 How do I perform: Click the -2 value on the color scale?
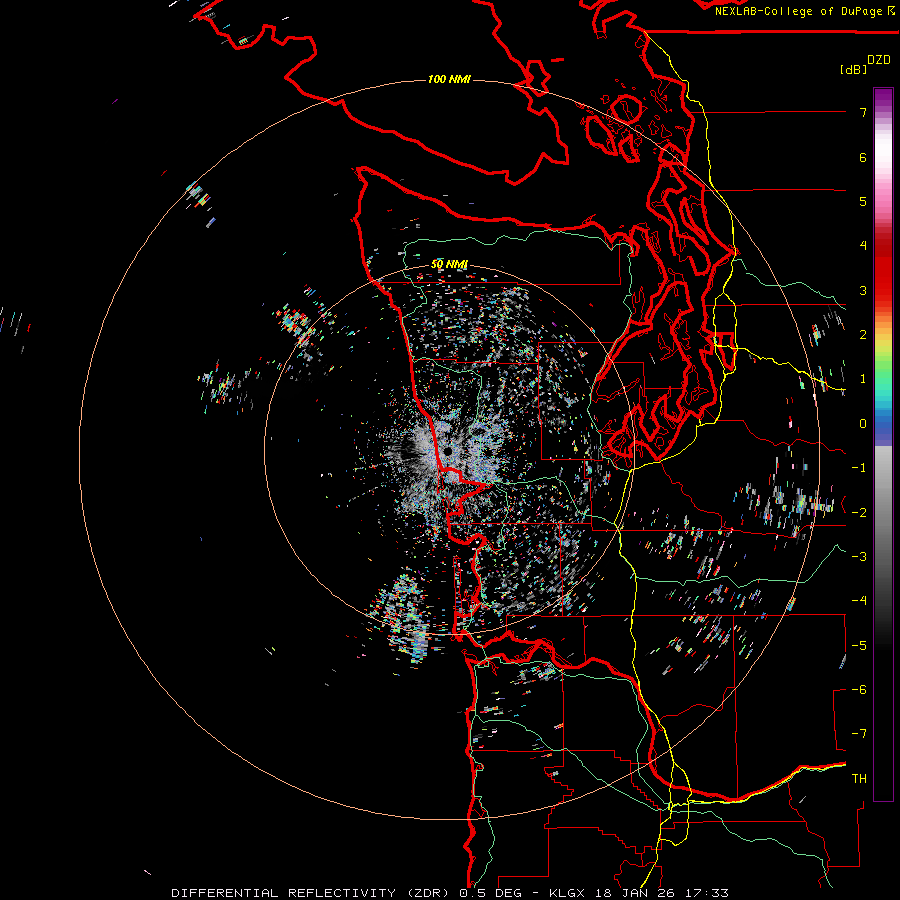(x=859, y=513)
